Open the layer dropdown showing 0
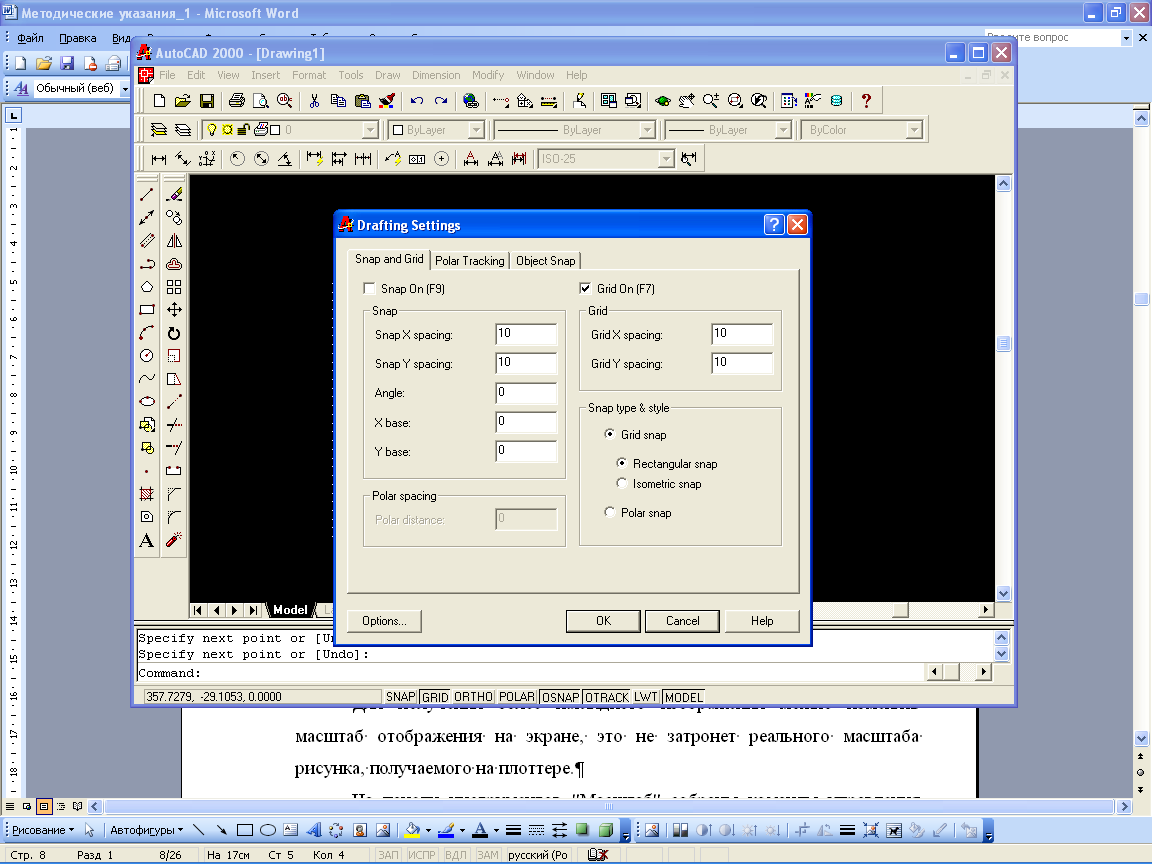The image size is (1152, 864). [x=370, y=130]
